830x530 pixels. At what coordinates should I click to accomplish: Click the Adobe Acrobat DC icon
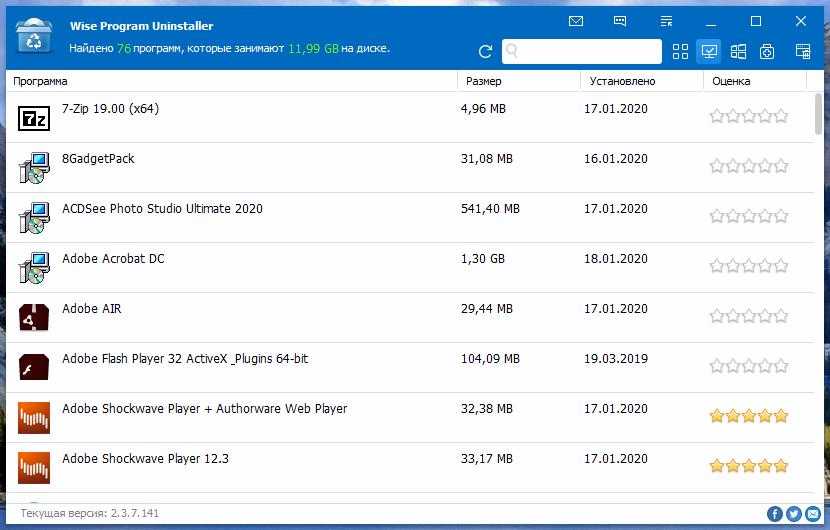(34, 268)
